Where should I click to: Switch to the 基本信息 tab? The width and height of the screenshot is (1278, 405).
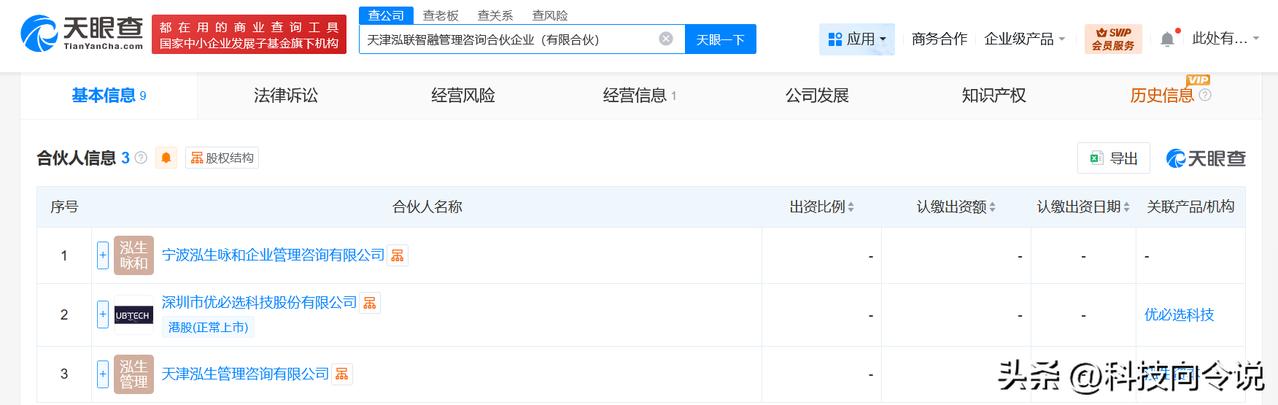tap(108, 96)
